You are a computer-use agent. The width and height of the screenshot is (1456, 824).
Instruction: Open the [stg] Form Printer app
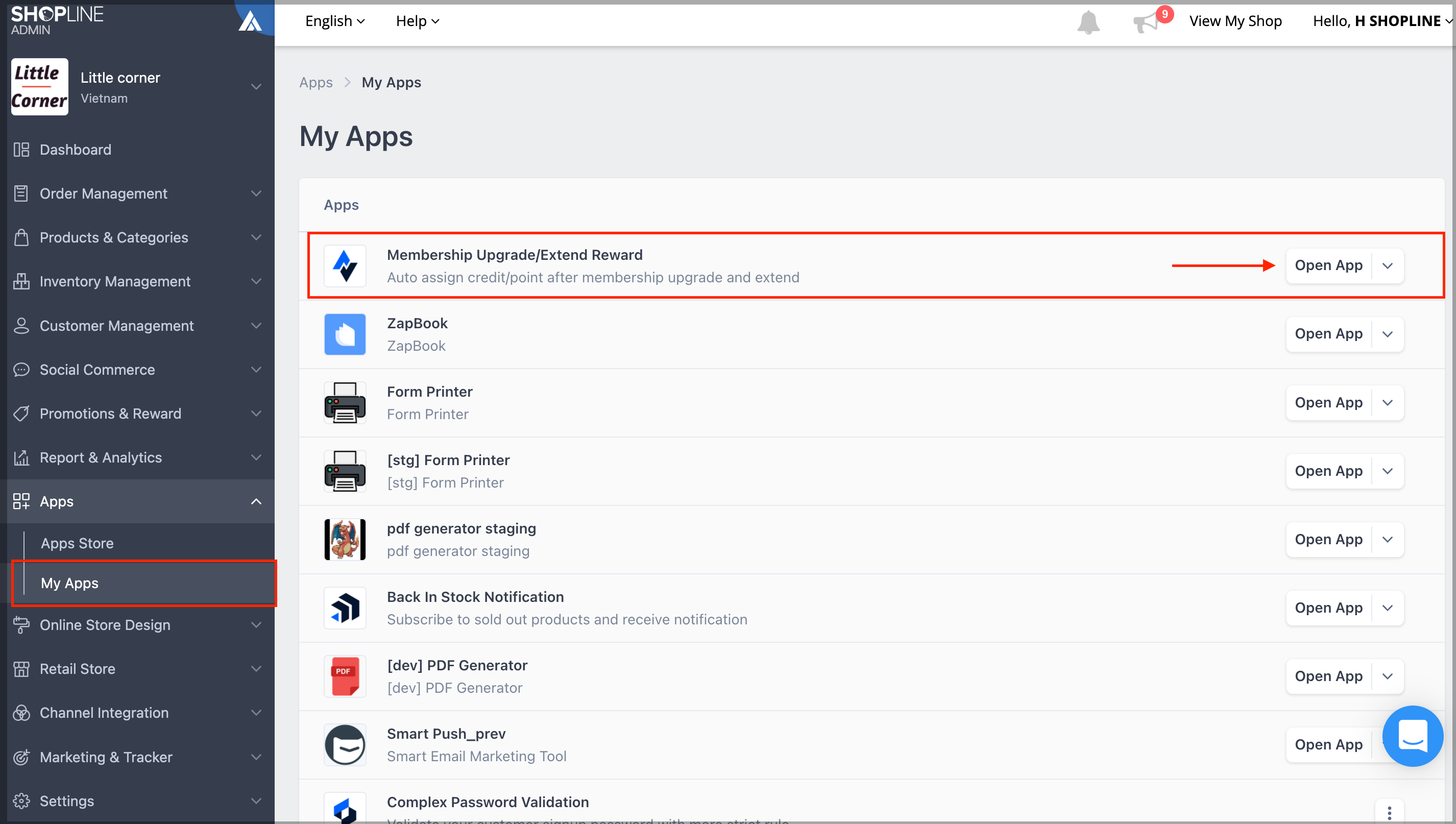(1328, 471)
